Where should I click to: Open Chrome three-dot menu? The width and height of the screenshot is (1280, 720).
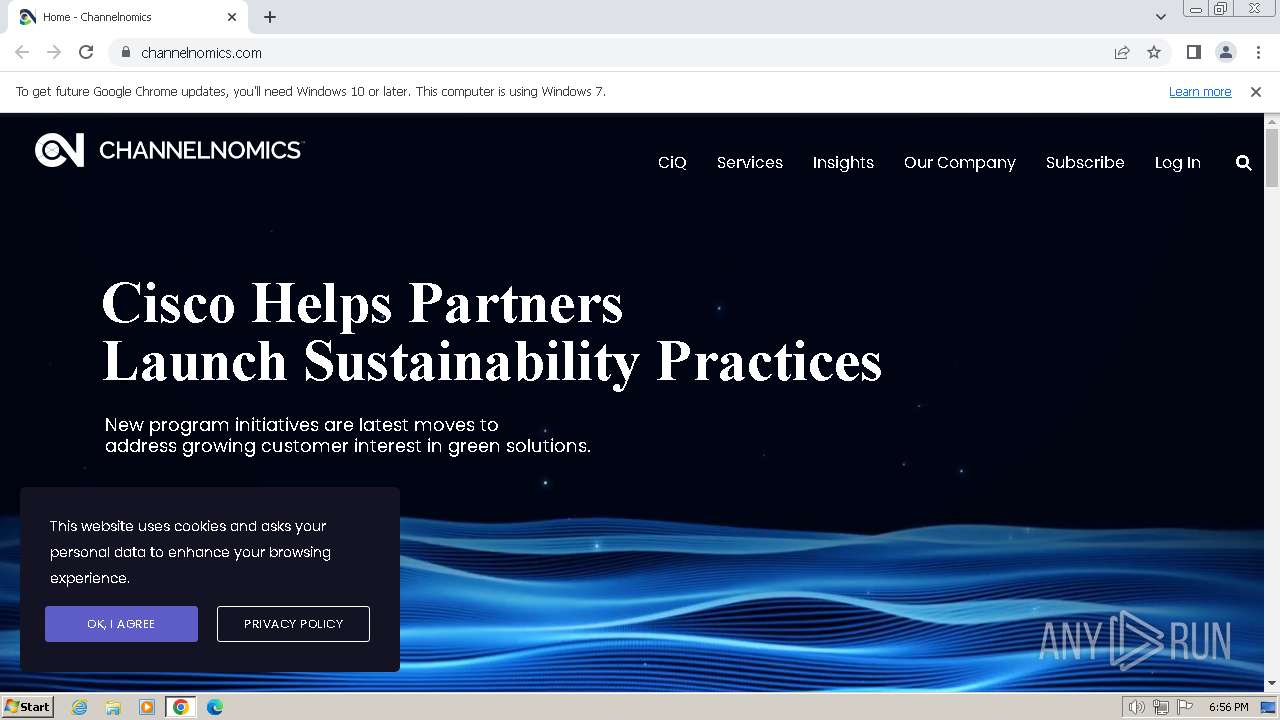(x=1258, y=52)
